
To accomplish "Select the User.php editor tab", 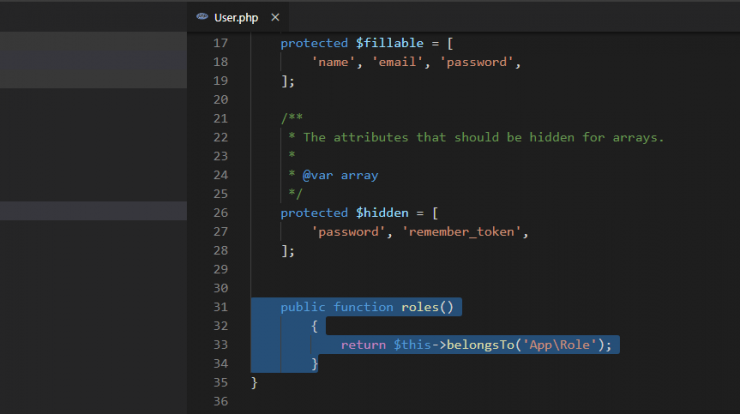I will pos(238,17).
